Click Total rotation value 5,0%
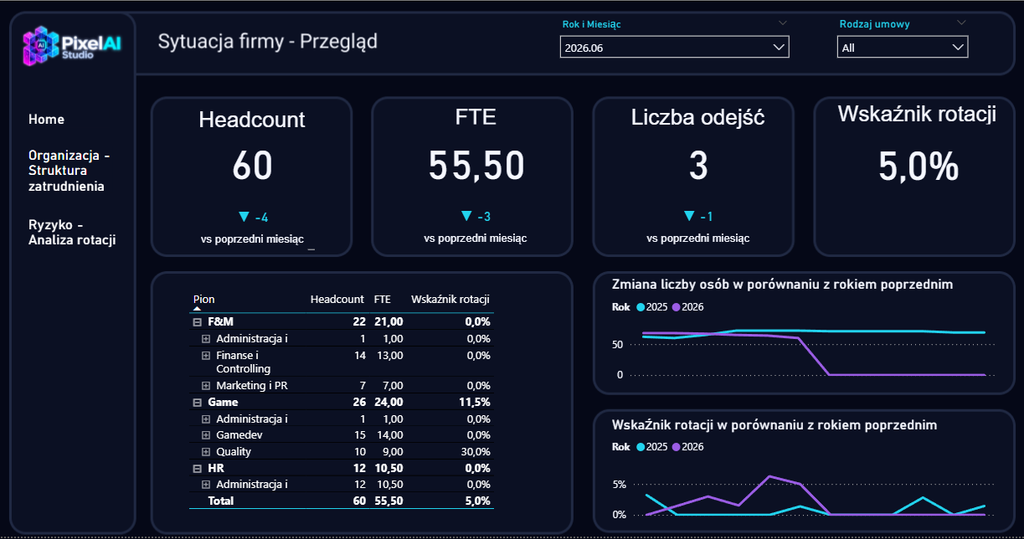The width and height of the screenshot is (1024, 539). 477,501
